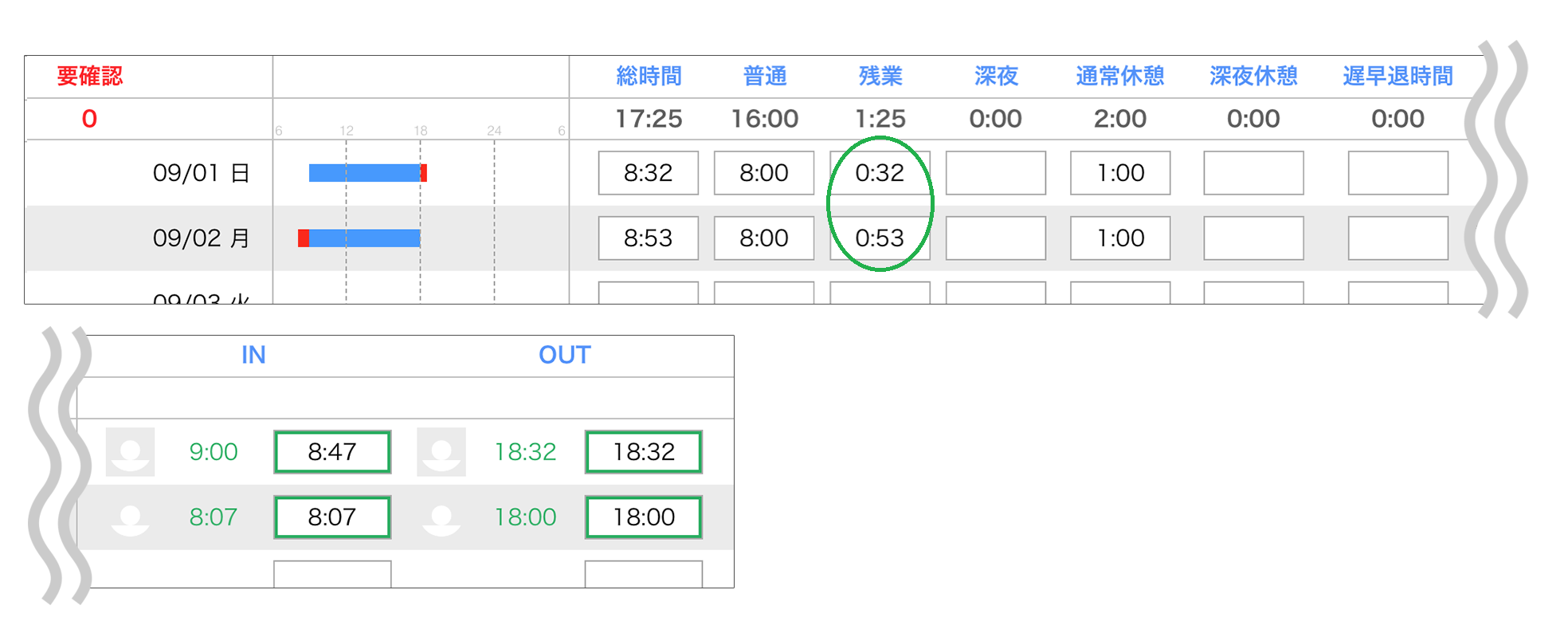The height and width of the screenshot is (641, 1568).
Task: Click the 1:00 break field for 09/01
Action: [1120, 173]
